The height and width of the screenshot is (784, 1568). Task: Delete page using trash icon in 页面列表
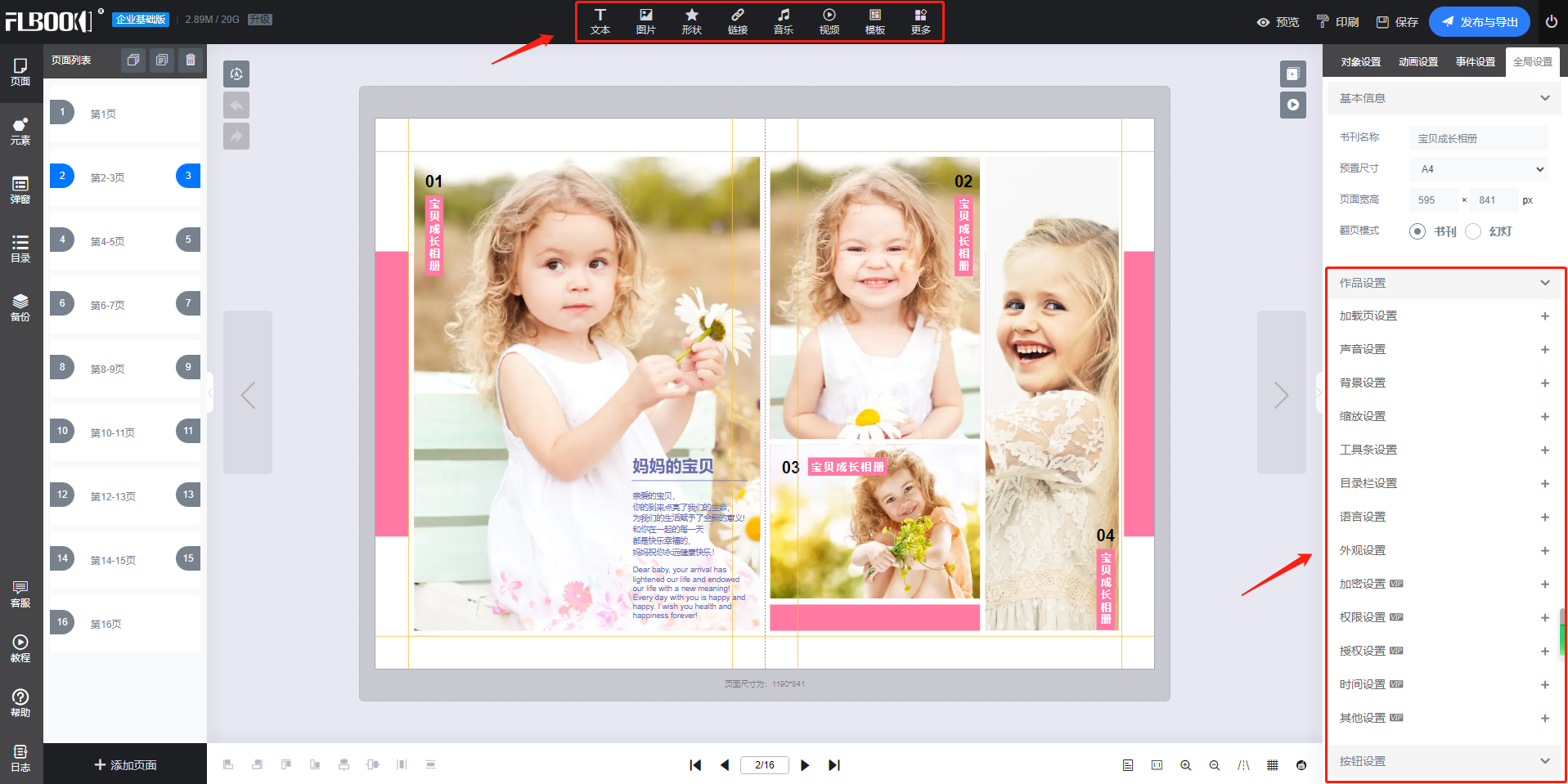coord(191,60)
